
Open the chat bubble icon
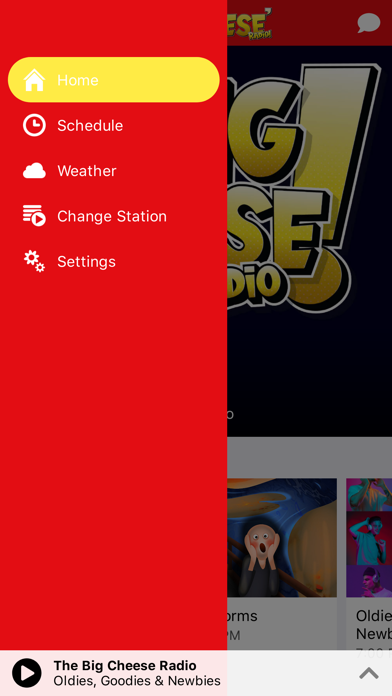click(369, 23)
